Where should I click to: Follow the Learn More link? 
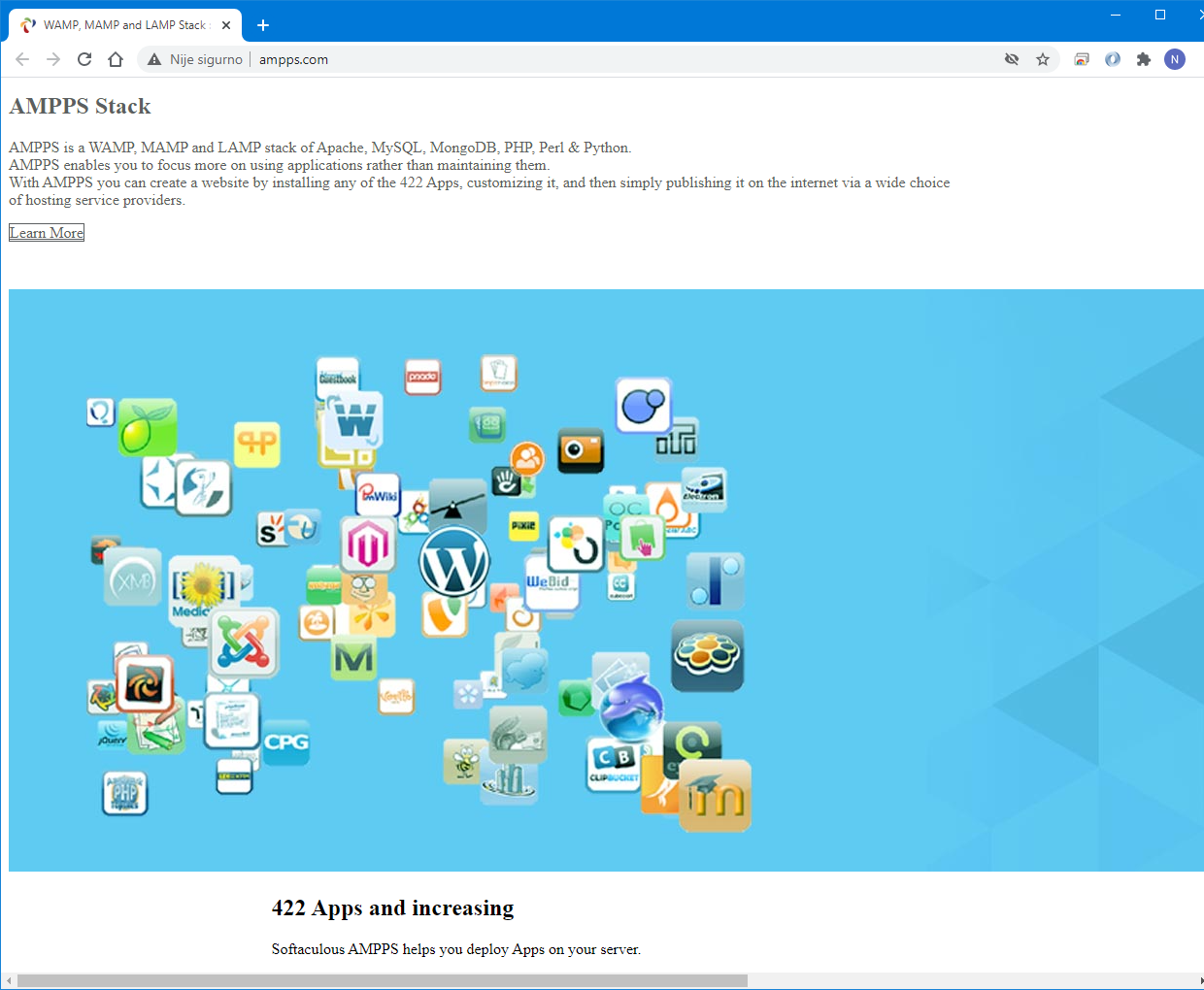point(47,233)
